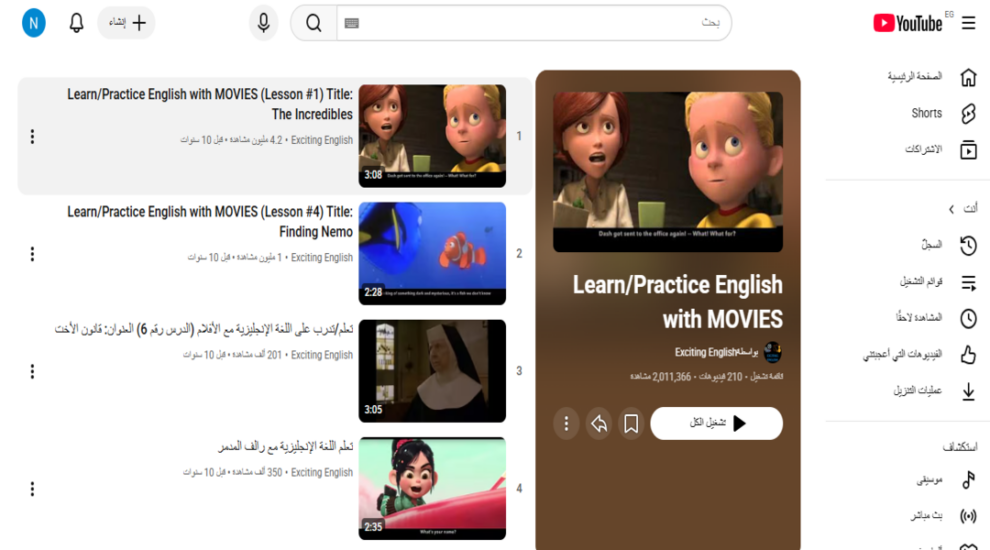Open The Incredibles lesson thumbnail
This screenshot has height=550, width=990.
pos(432,136)
